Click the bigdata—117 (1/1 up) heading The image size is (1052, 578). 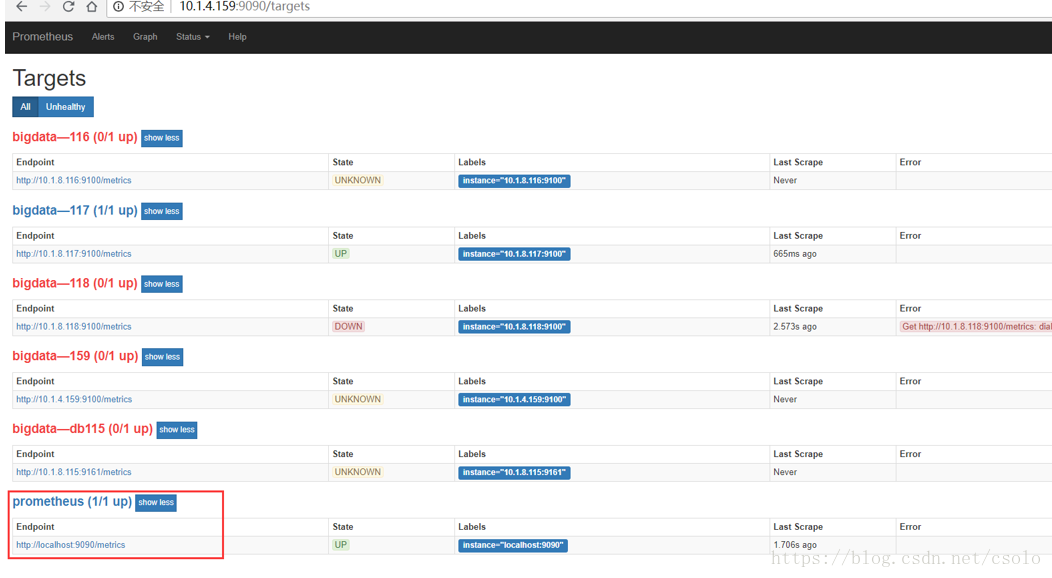[x=74, y=211]
